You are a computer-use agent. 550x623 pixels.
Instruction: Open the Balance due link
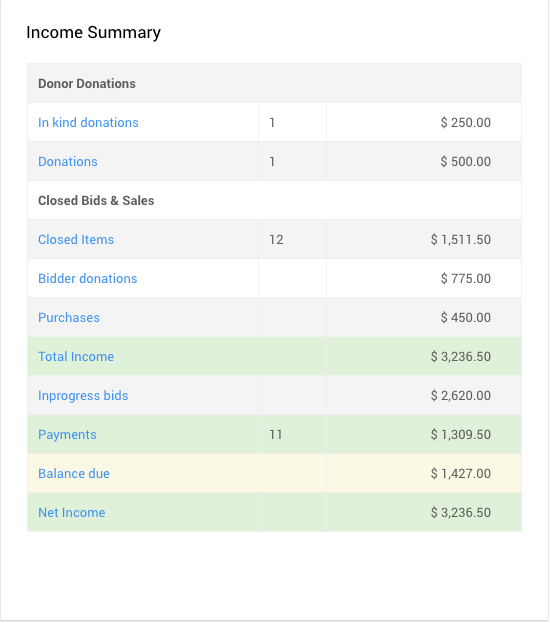tap(74, 474)
